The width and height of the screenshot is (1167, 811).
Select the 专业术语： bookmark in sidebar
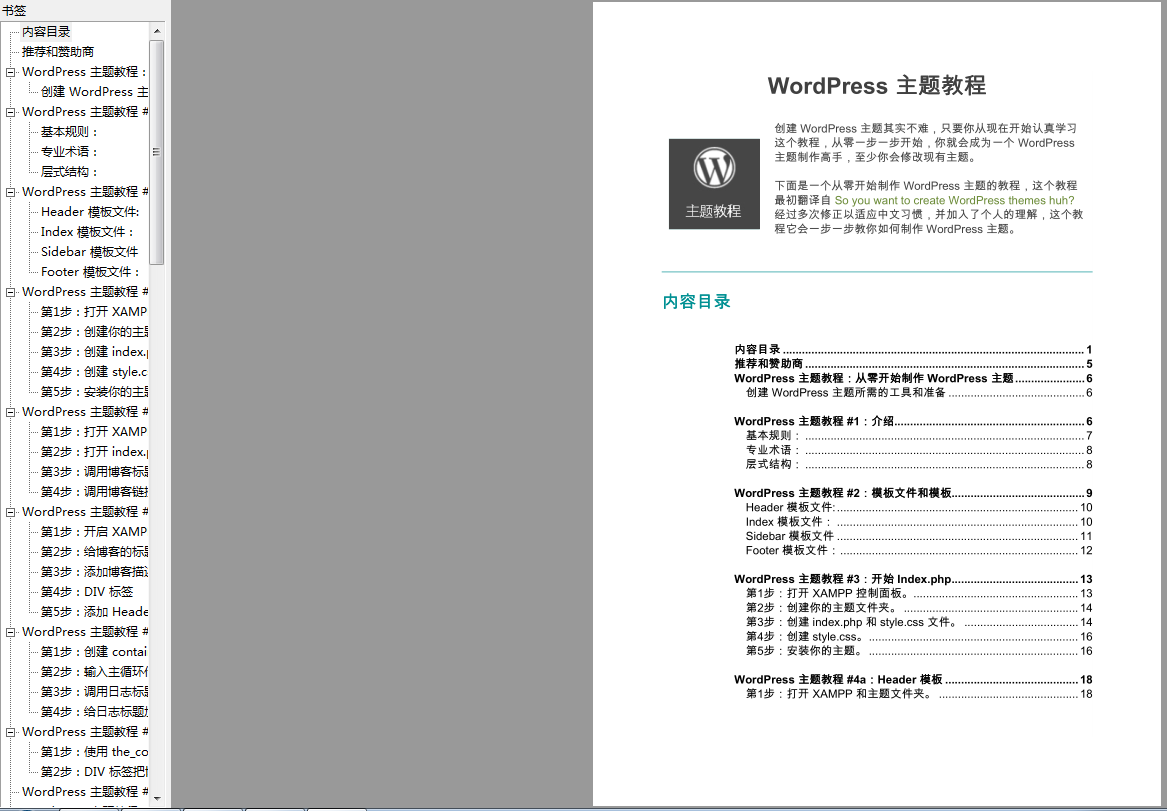pyautogui.click(x=69, y=152)
